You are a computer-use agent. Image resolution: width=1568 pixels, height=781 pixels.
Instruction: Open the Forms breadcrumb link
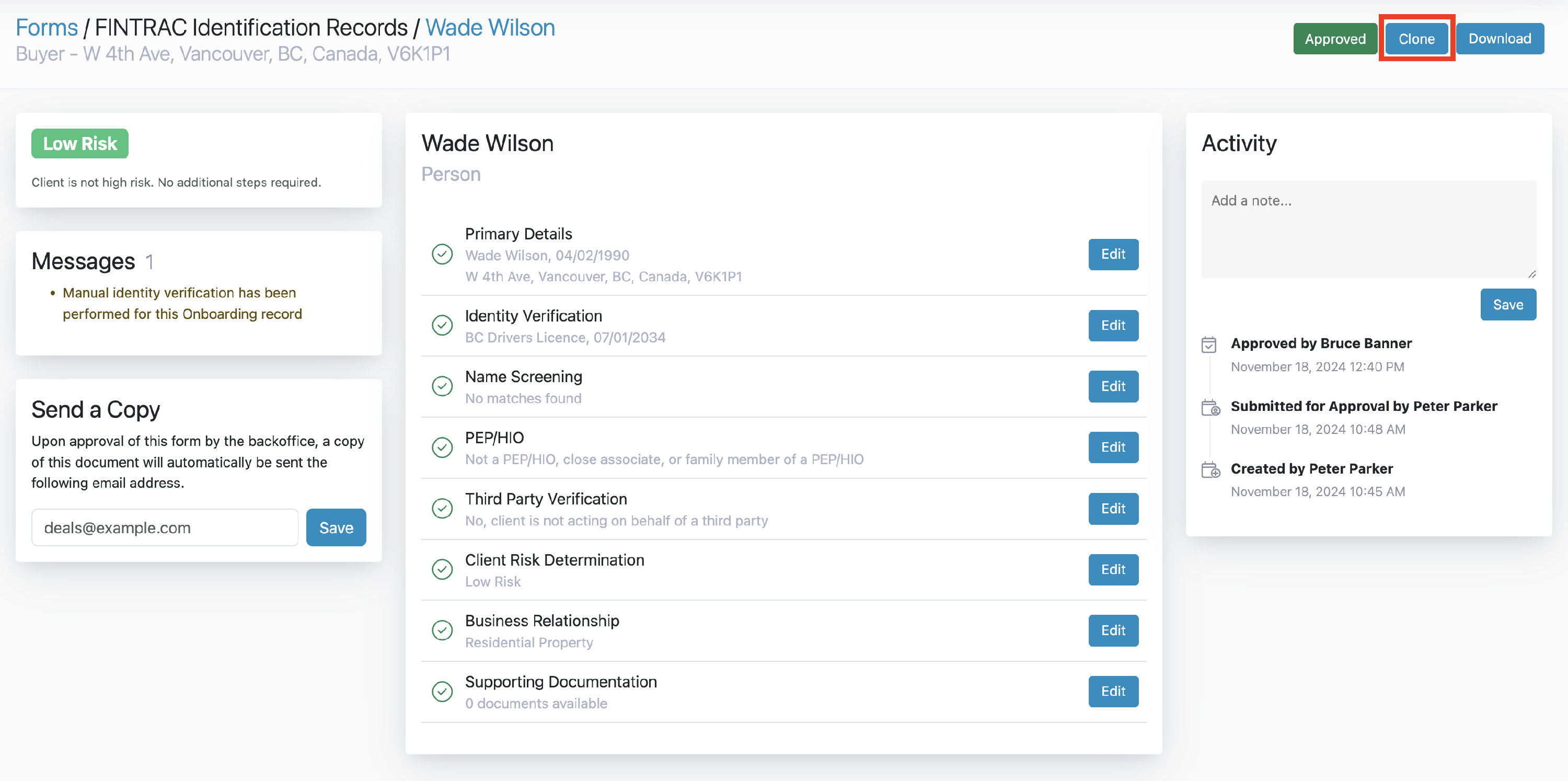point(47,27)
